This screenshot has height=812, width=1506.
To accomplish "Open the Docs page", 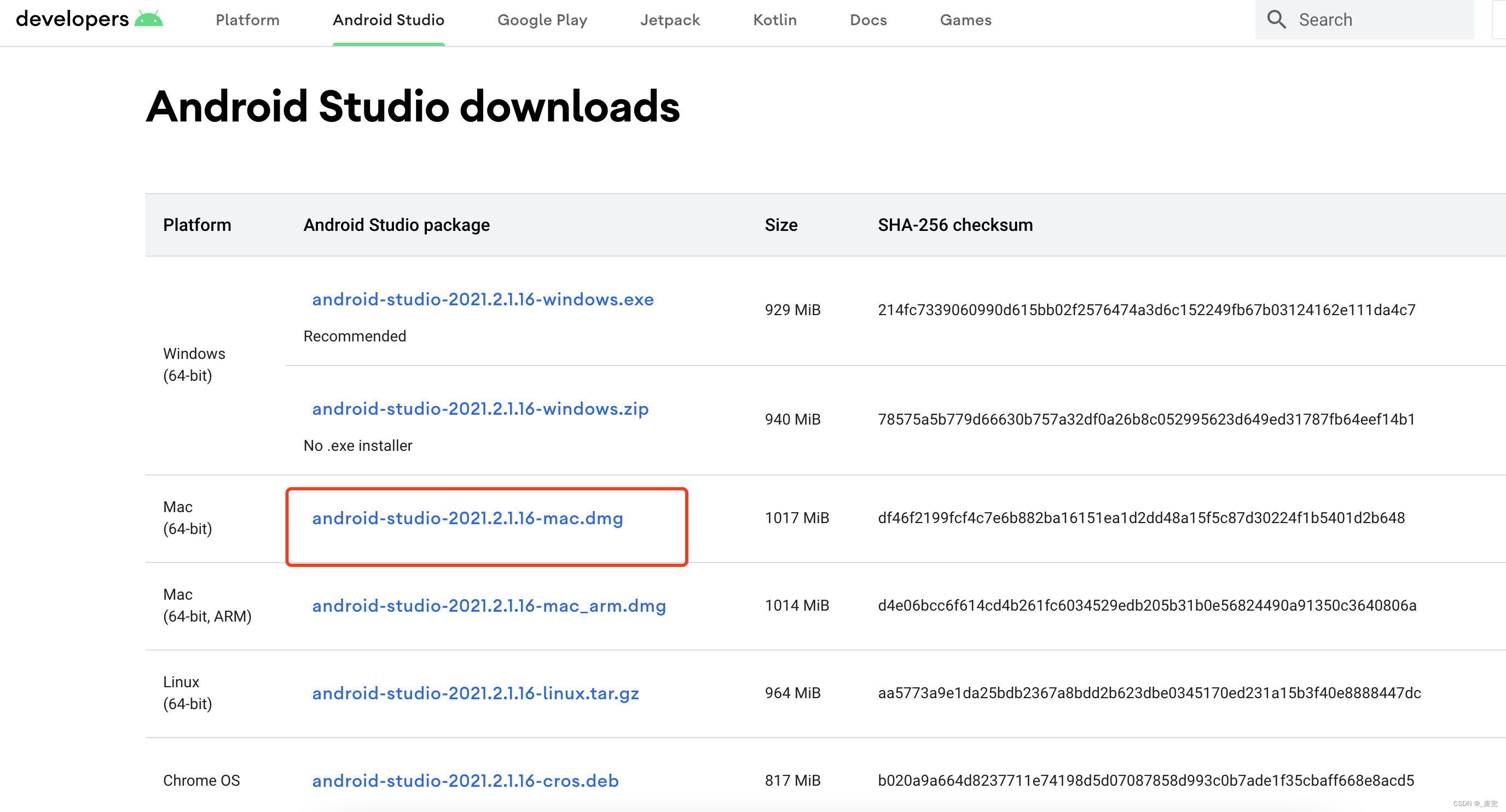I will 868,19.
